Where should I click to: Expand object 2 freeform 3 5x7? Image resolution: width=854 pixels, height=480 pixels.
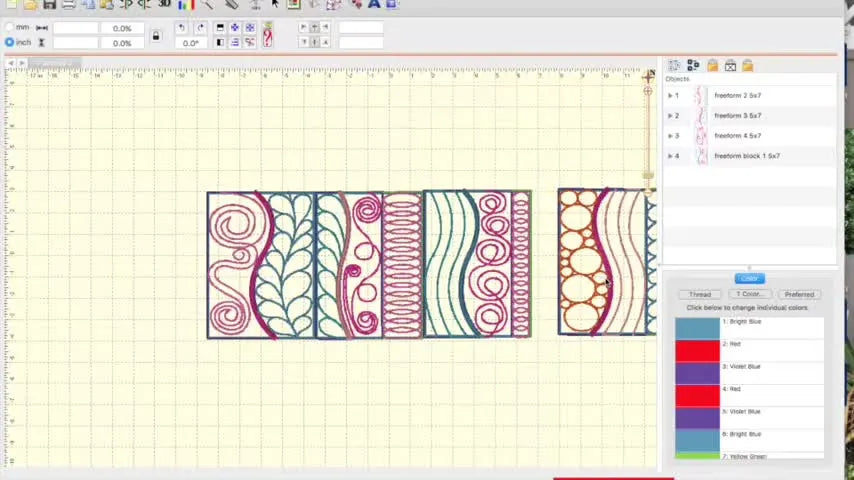click(670, 116)
